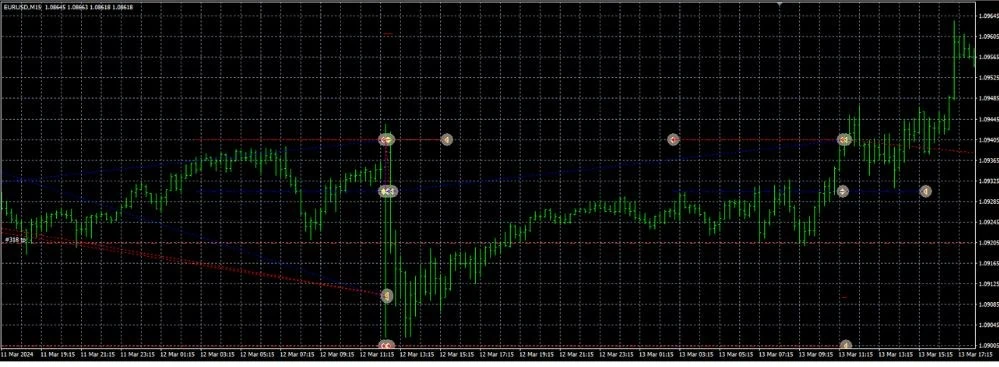Click the marker at the bottom edge near 13 Mar 11:15

(846, 345)
